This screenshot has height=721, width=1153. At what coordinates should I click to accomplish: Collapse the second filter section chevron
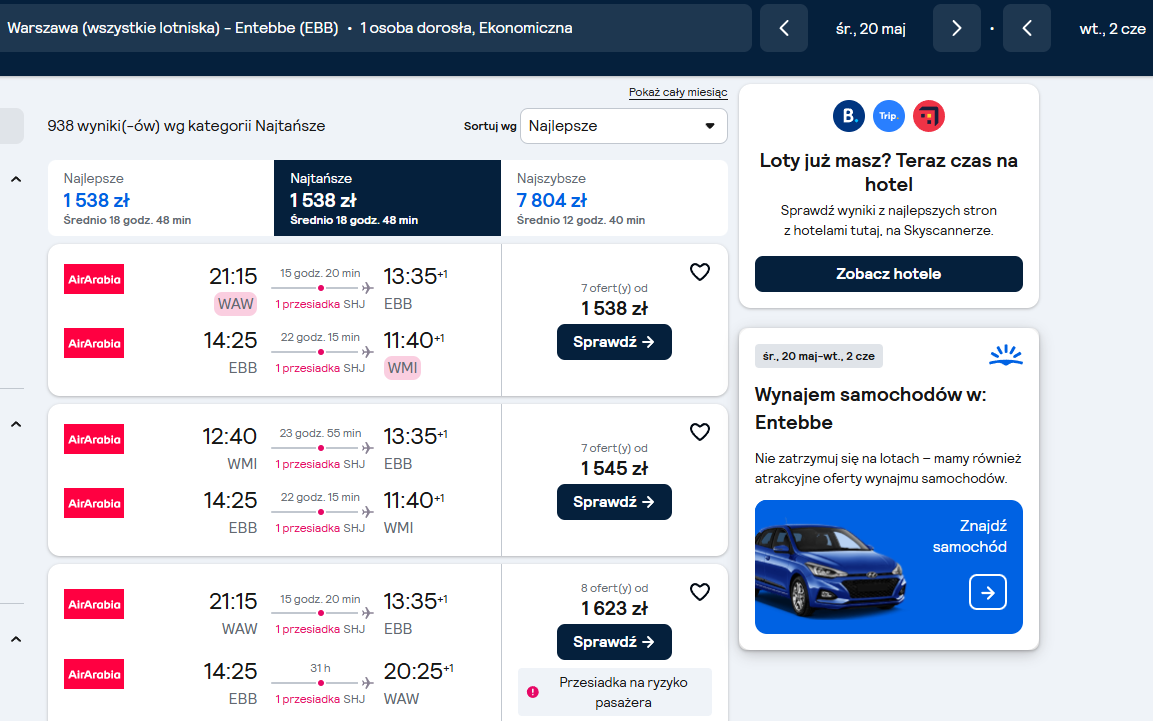[16, 424]
